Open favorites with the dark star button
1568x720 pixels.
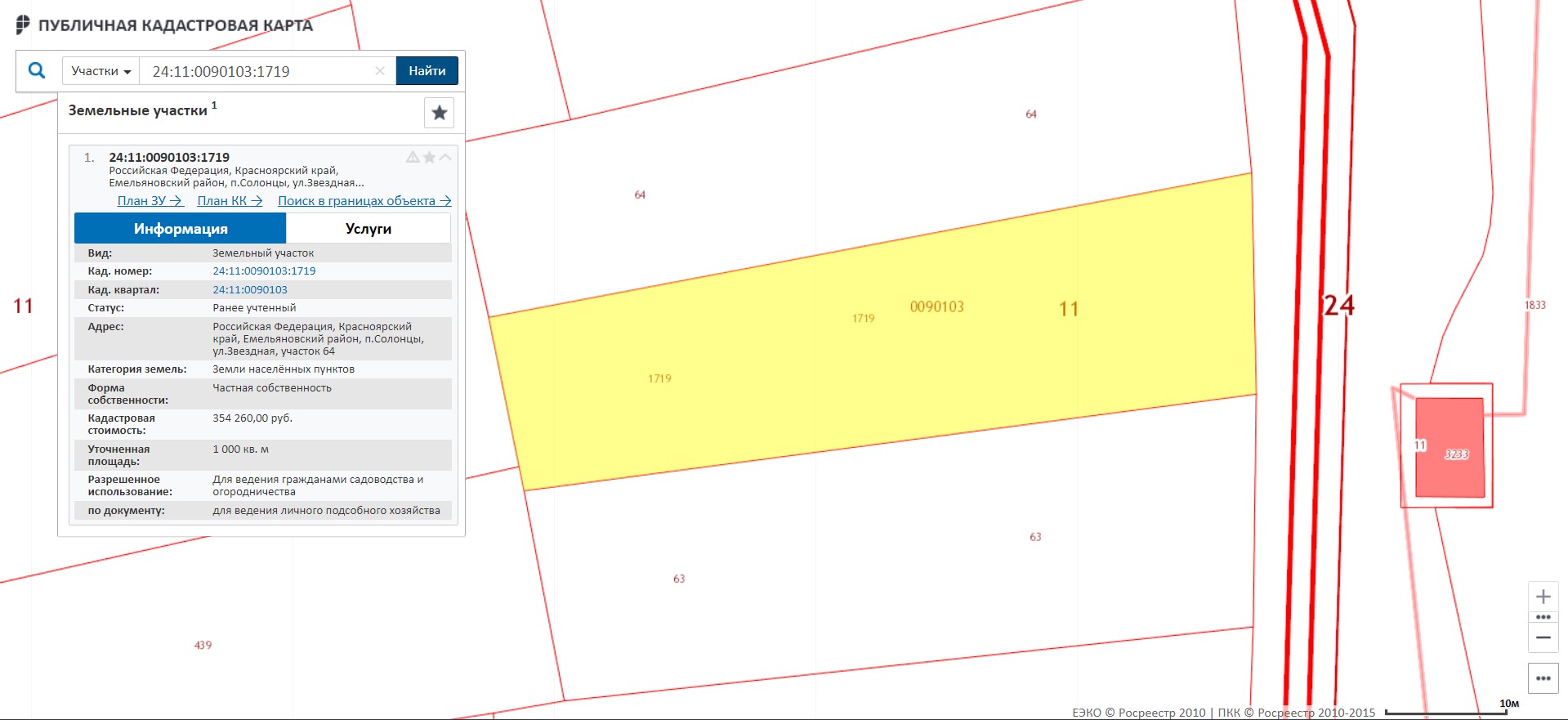439,113
